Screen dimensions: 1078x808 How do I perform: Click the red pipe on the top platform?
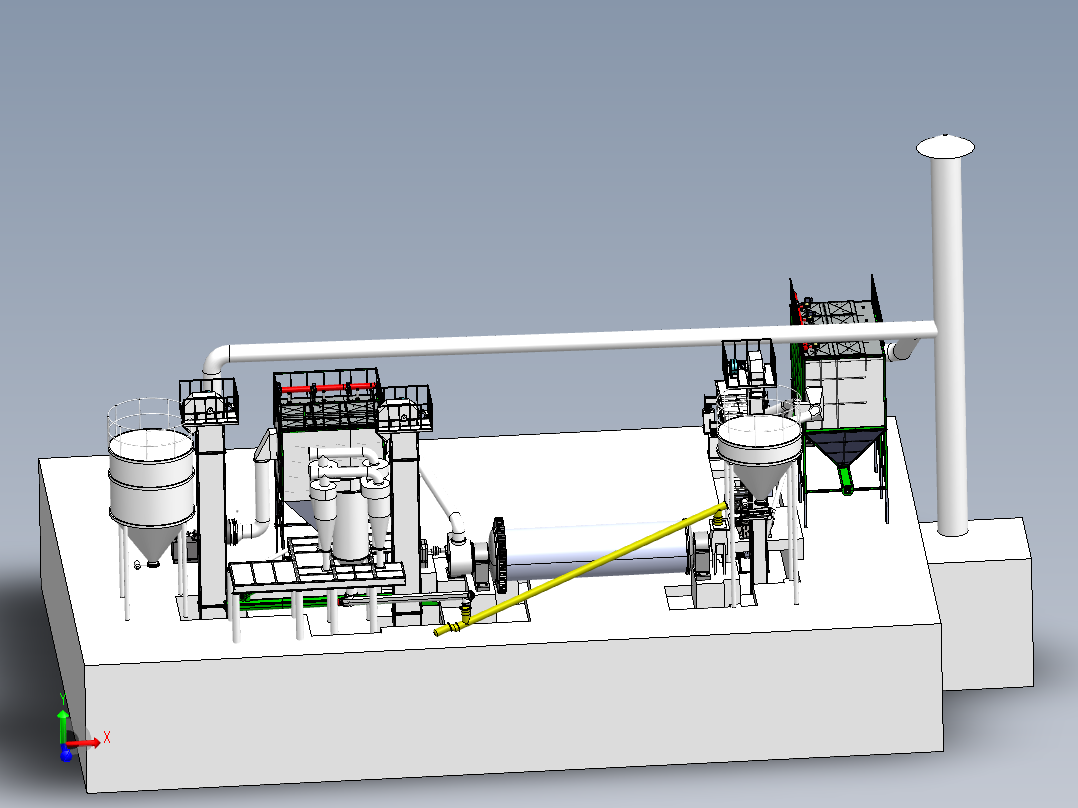click(328, 388)
